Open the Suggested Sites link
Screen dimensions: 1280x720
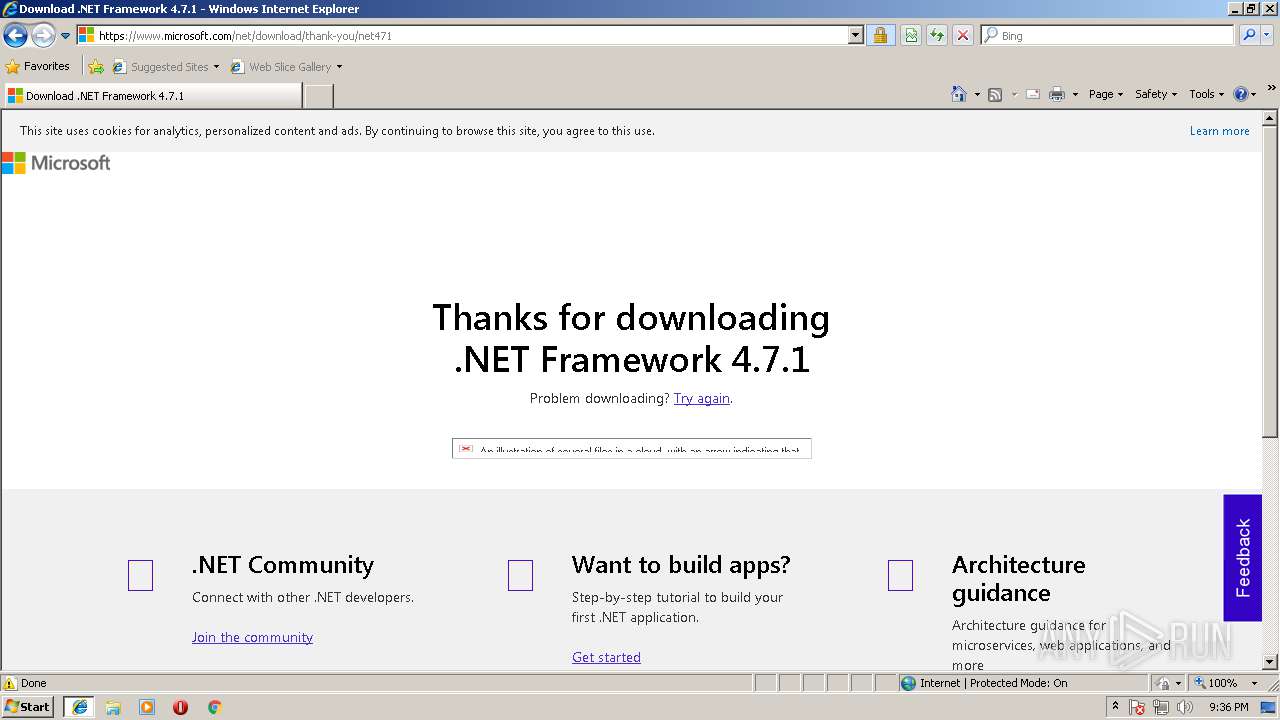pos(165,67)
